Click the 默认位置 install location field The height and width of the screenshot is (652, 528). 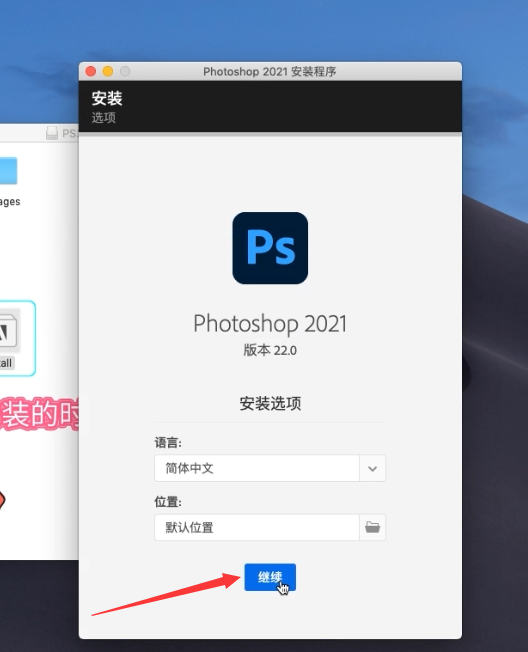pos(257,527)
